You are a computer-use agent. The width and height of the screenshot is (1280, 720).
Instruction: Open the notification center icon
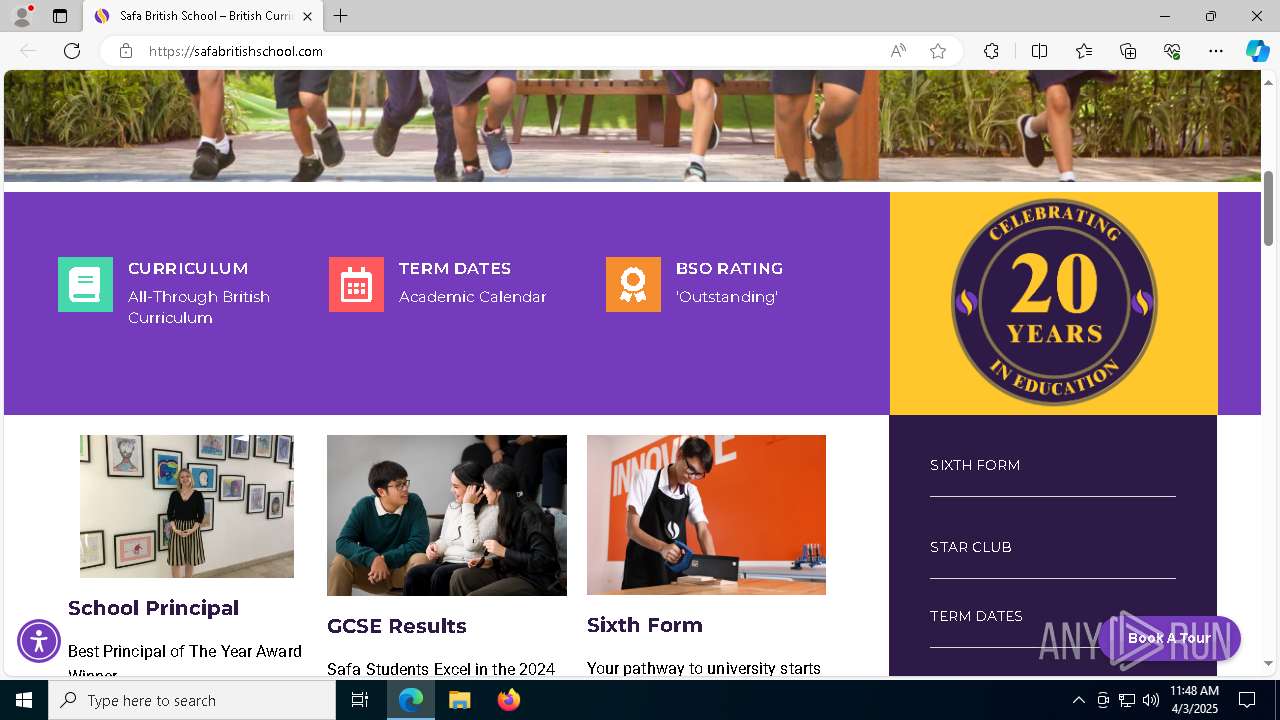coord(1247,700)
